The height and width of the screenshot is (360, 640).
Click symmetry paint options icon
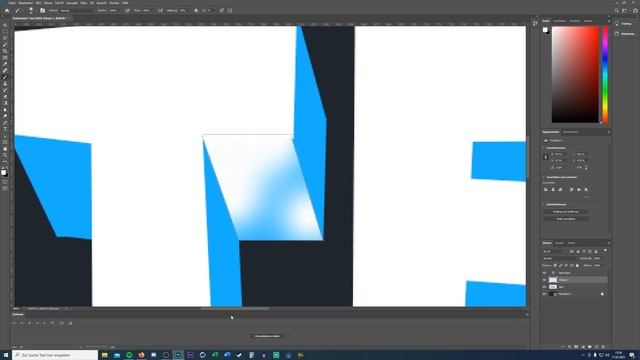pos(230,11)
